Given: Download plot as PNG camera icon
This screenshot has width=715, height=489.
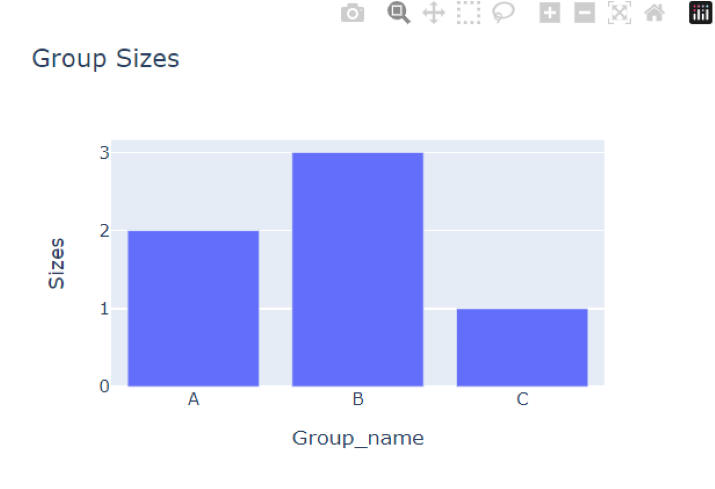Looking at the screenshot, I should pos(352,13).
